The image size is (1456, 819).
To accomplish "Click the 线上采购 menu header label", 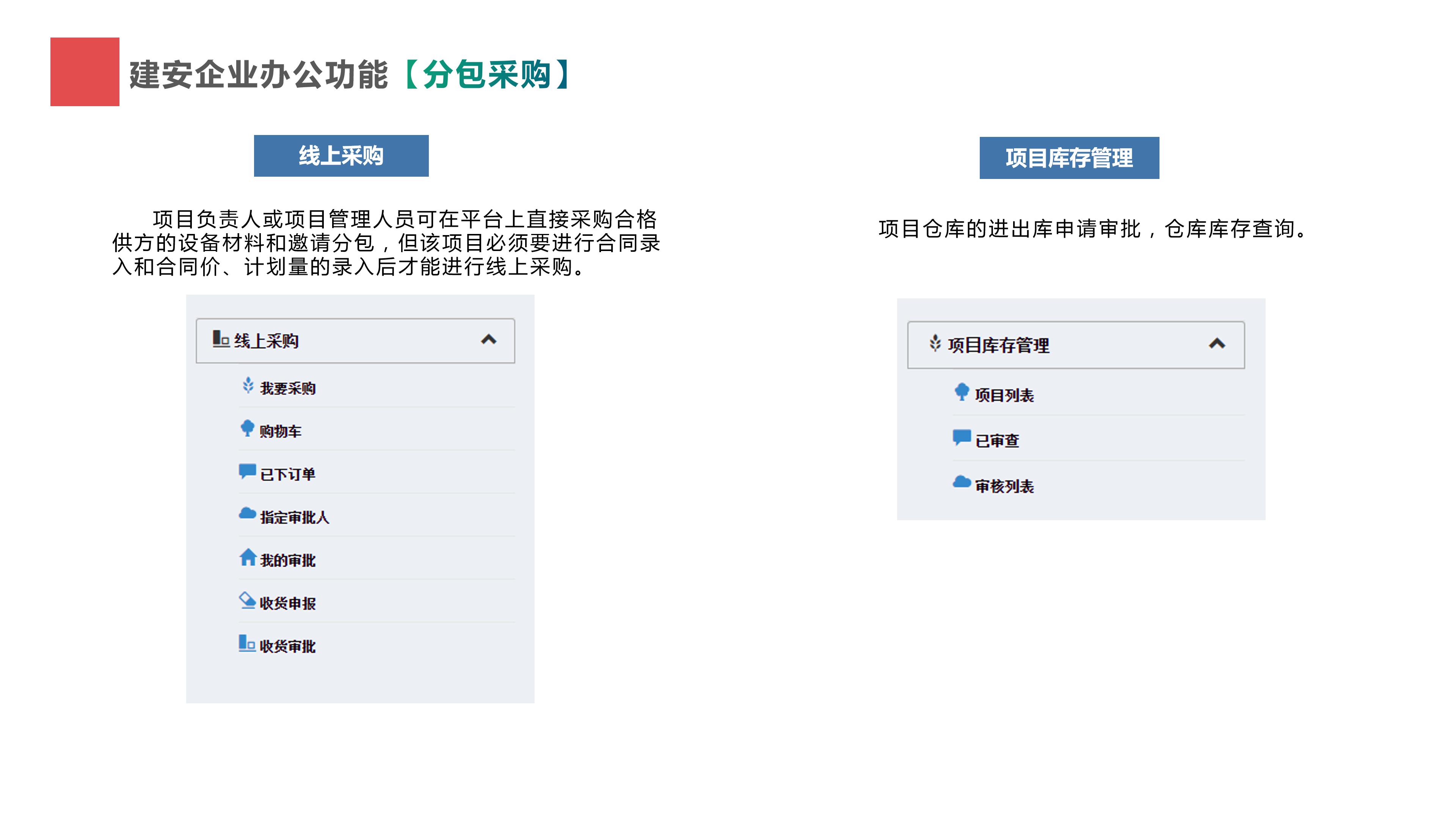I will 266,340.
